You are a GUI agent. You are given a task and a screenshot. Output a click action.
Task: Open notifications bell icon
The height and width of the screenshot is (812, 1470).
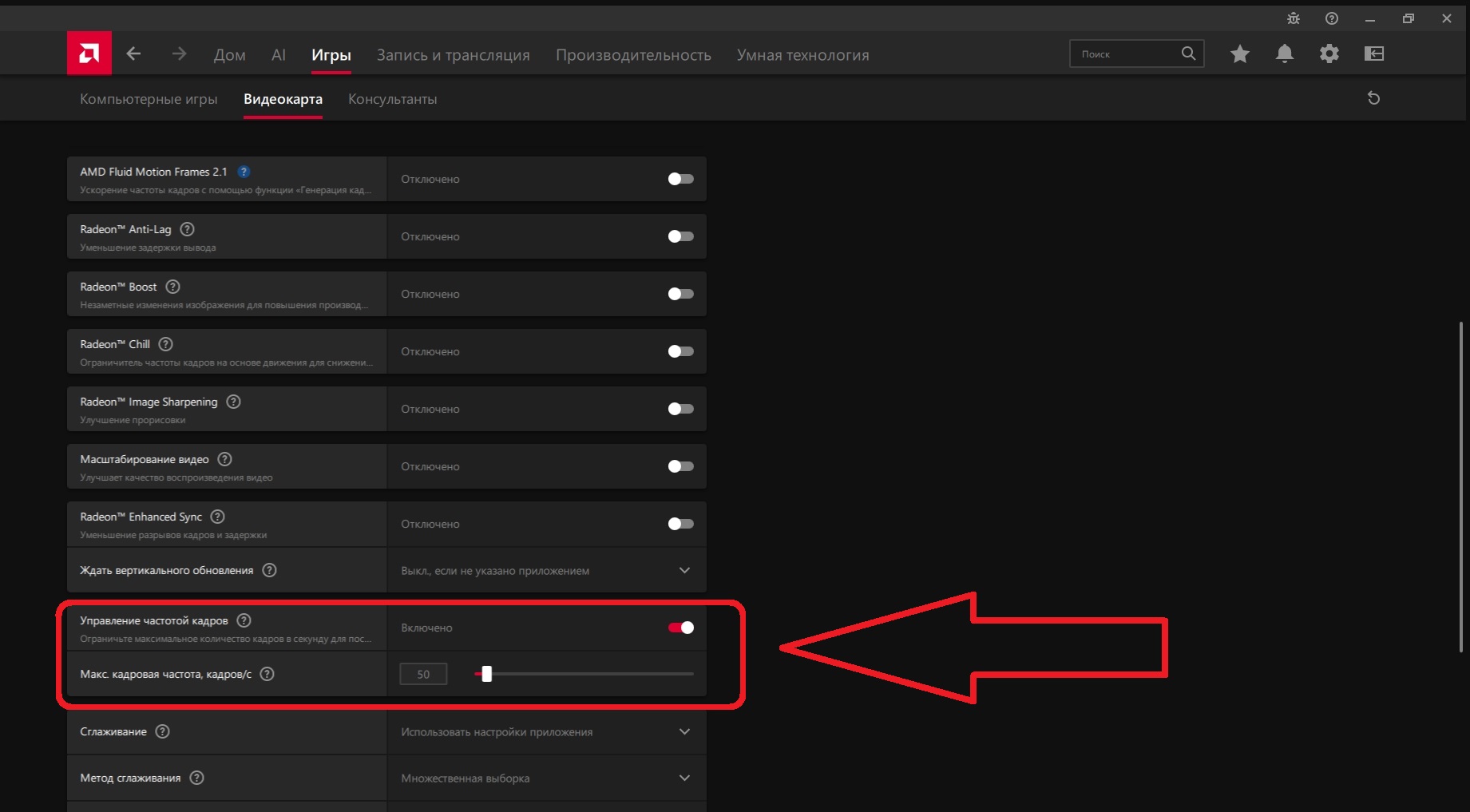pyautogui.click(x=1285, y=53)
